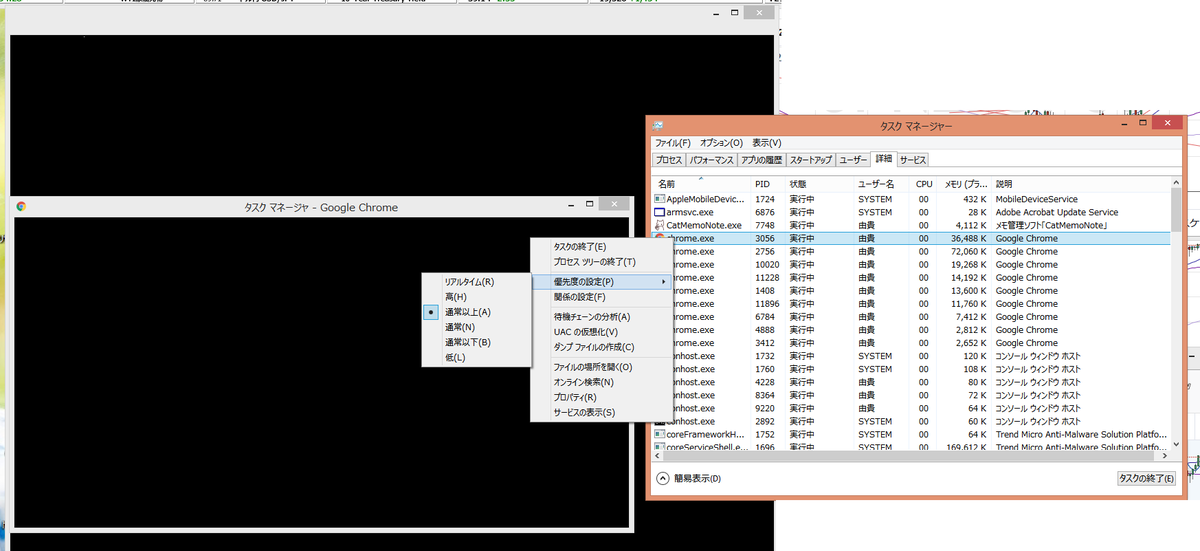Open the ファイル(F) menu
This screenshot has width=1200, height=551.
click(x=672, y=143)
